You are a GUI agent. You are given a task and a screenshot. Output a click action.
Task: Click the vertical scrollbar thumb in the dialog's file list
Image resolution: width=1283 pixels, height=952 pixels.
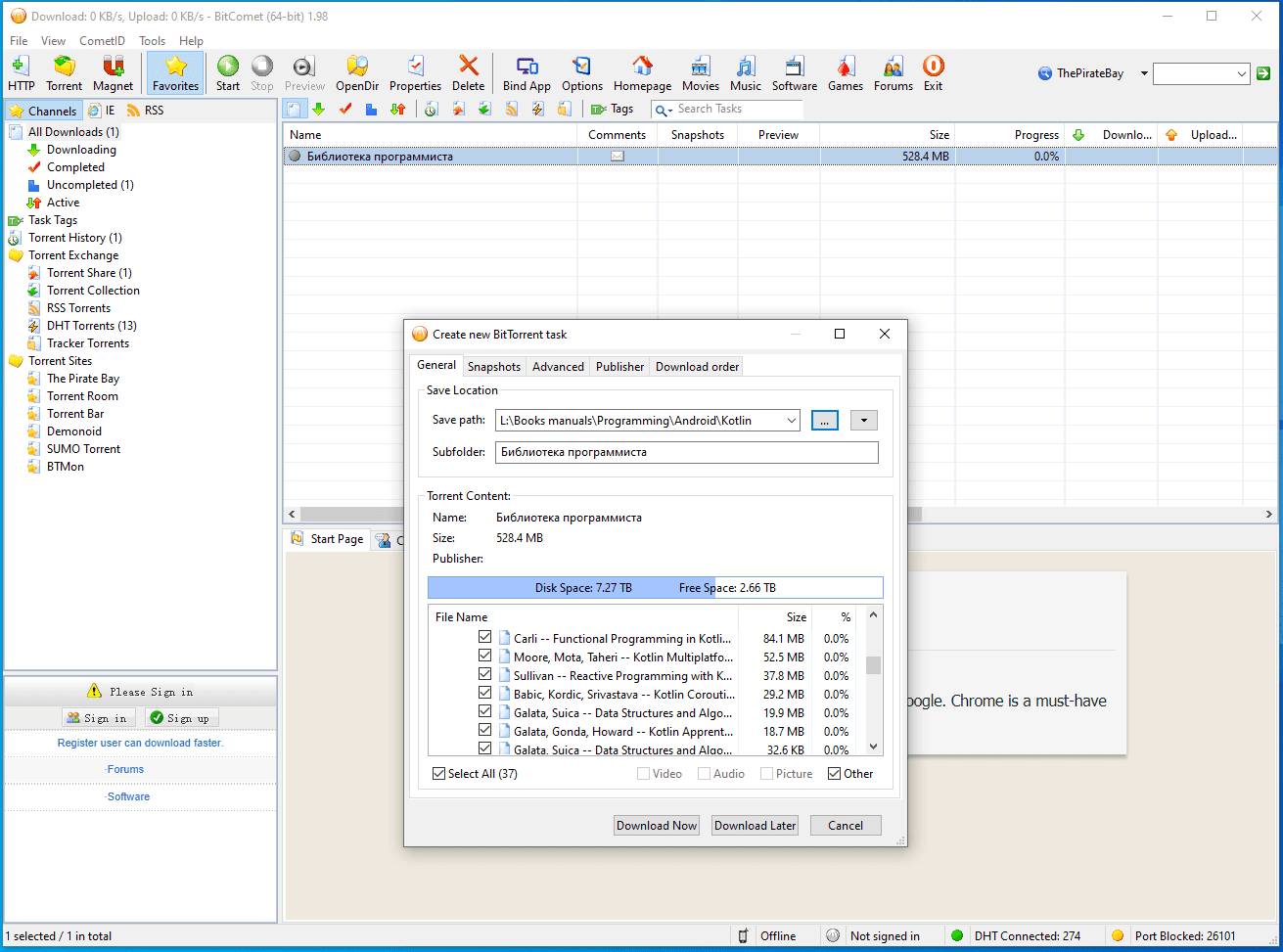click(873, 665)
